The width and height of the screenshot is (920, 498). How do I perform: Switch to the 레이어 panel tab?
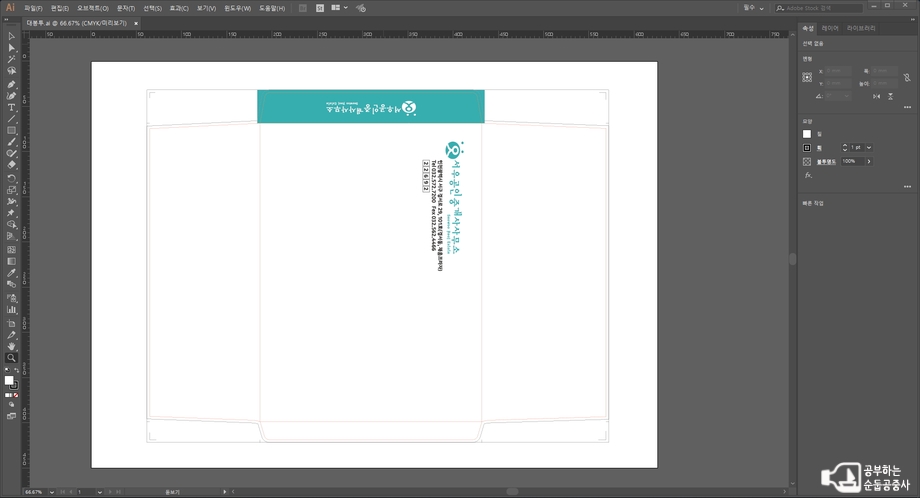(x=830, y=28)
